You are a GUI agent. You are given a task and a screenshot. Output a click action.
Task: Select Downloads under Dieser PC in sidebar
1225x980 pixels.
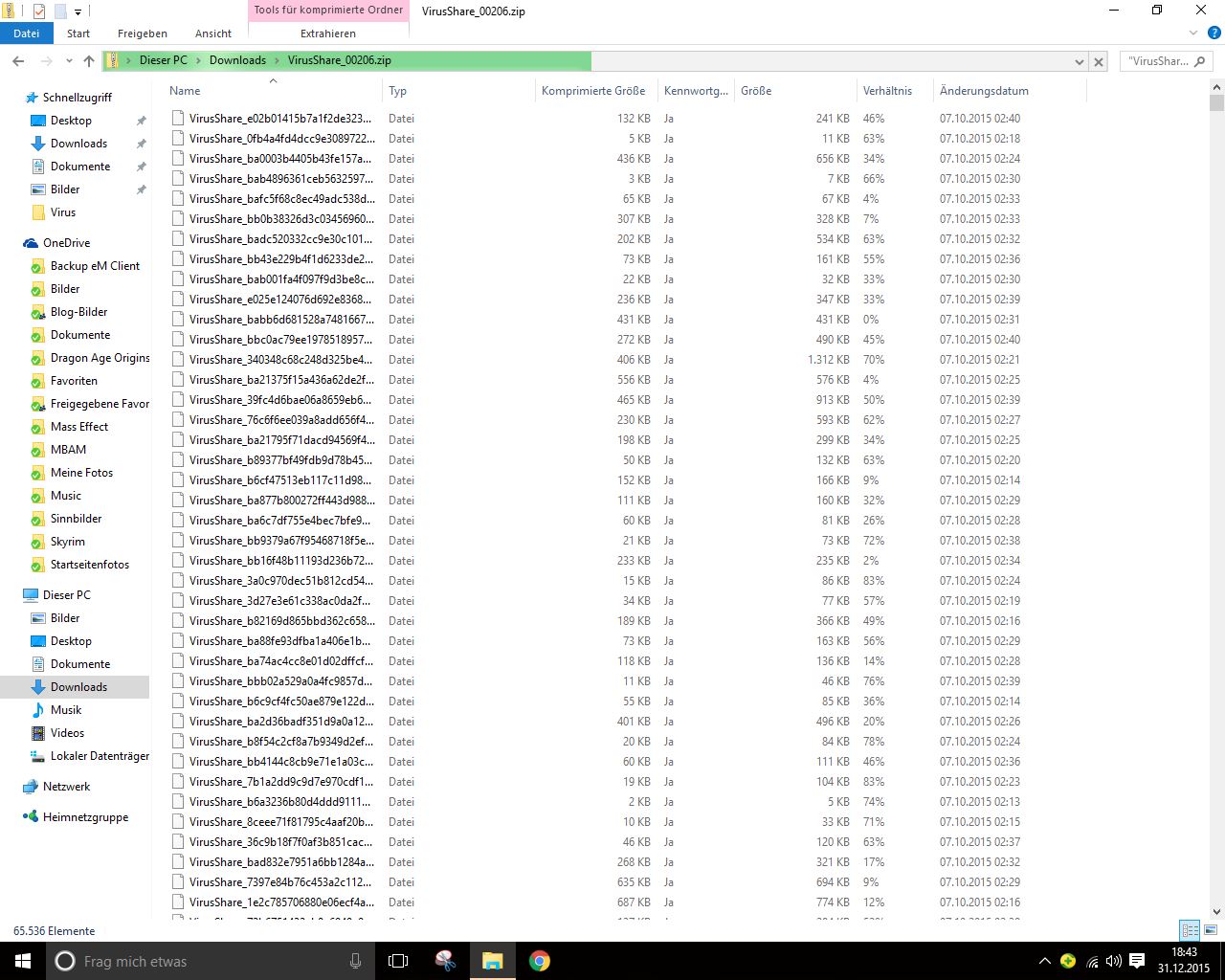75,687
